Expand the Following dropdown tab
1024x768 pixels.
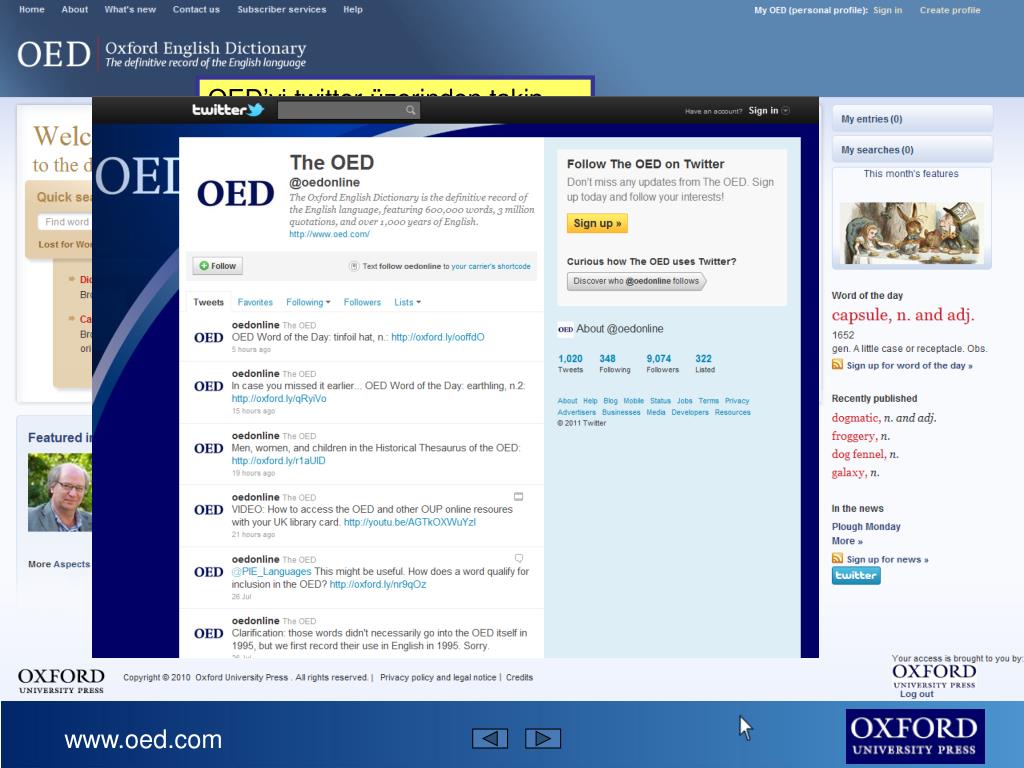pyautogui.click(x=308, y=302)
